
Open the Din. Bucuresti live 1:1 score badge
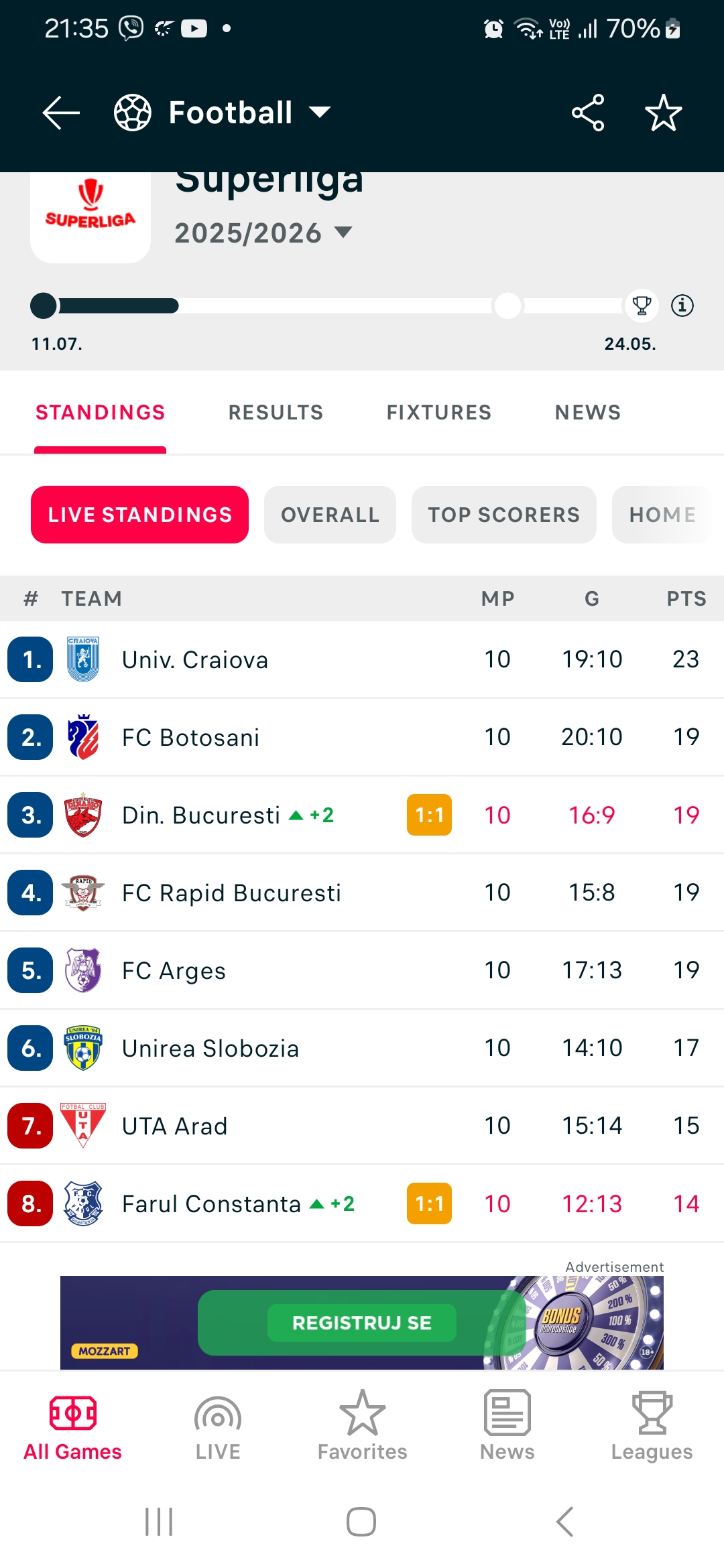(429, 815)
